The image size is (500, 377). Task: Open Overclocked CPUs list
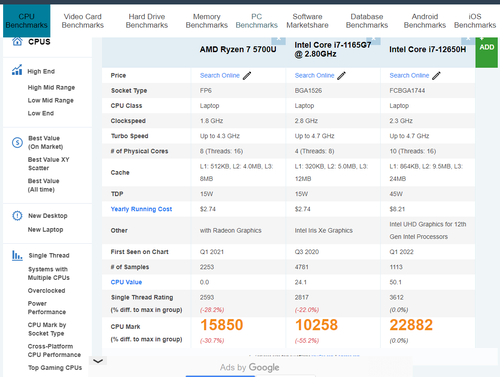coord(46,291)
